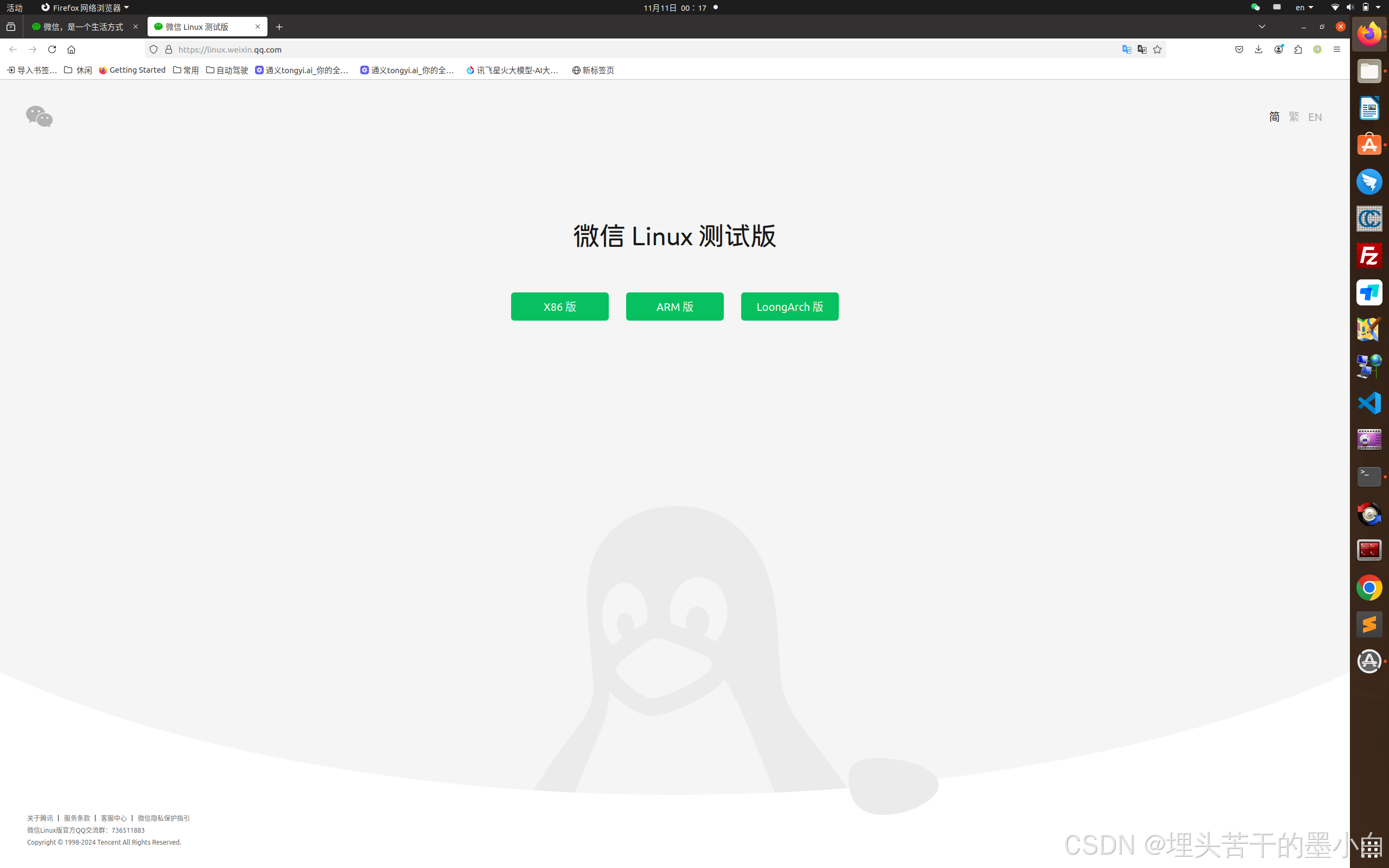Expand the list all tabs chevron
The image size is (1389, 868).
click(x=1261, y=27)
